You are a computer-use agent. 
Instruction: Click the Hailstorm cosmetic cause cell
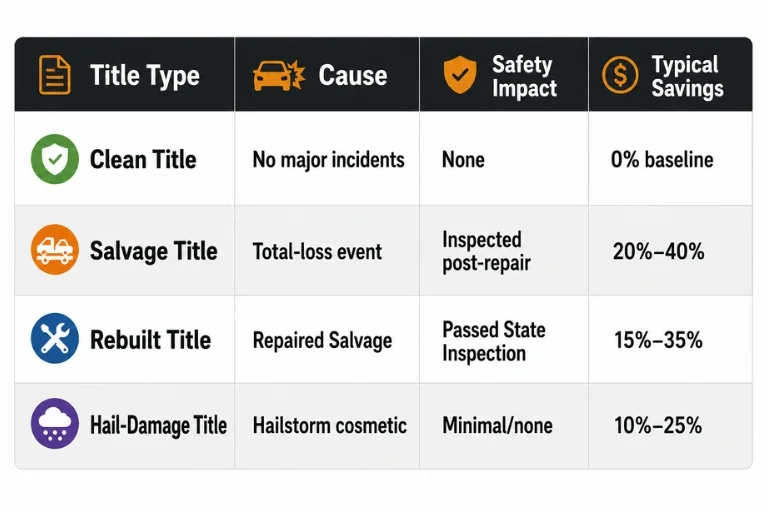click(x=330, y=425)
